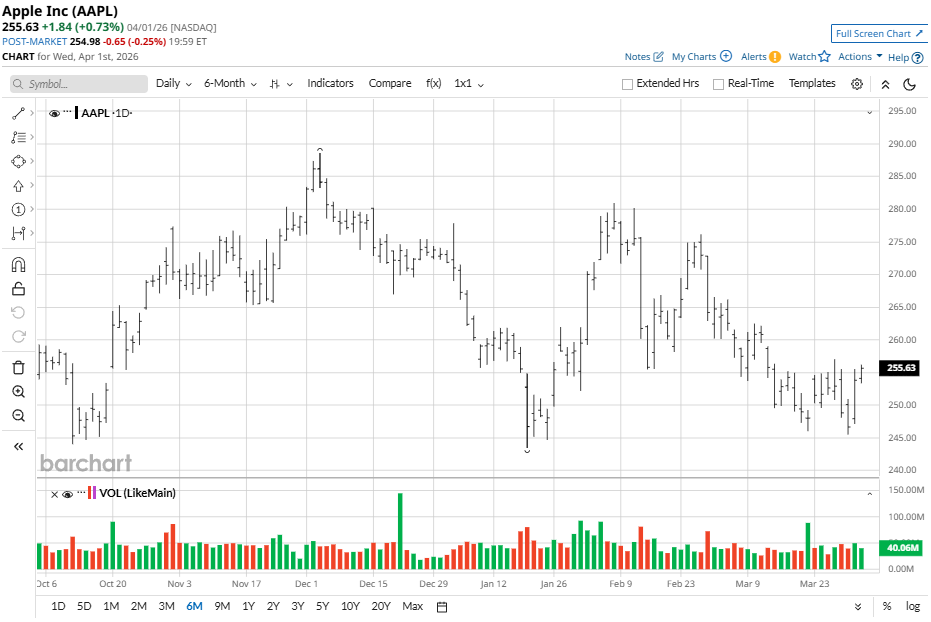Open the Actions dropdown

[860, 56]
